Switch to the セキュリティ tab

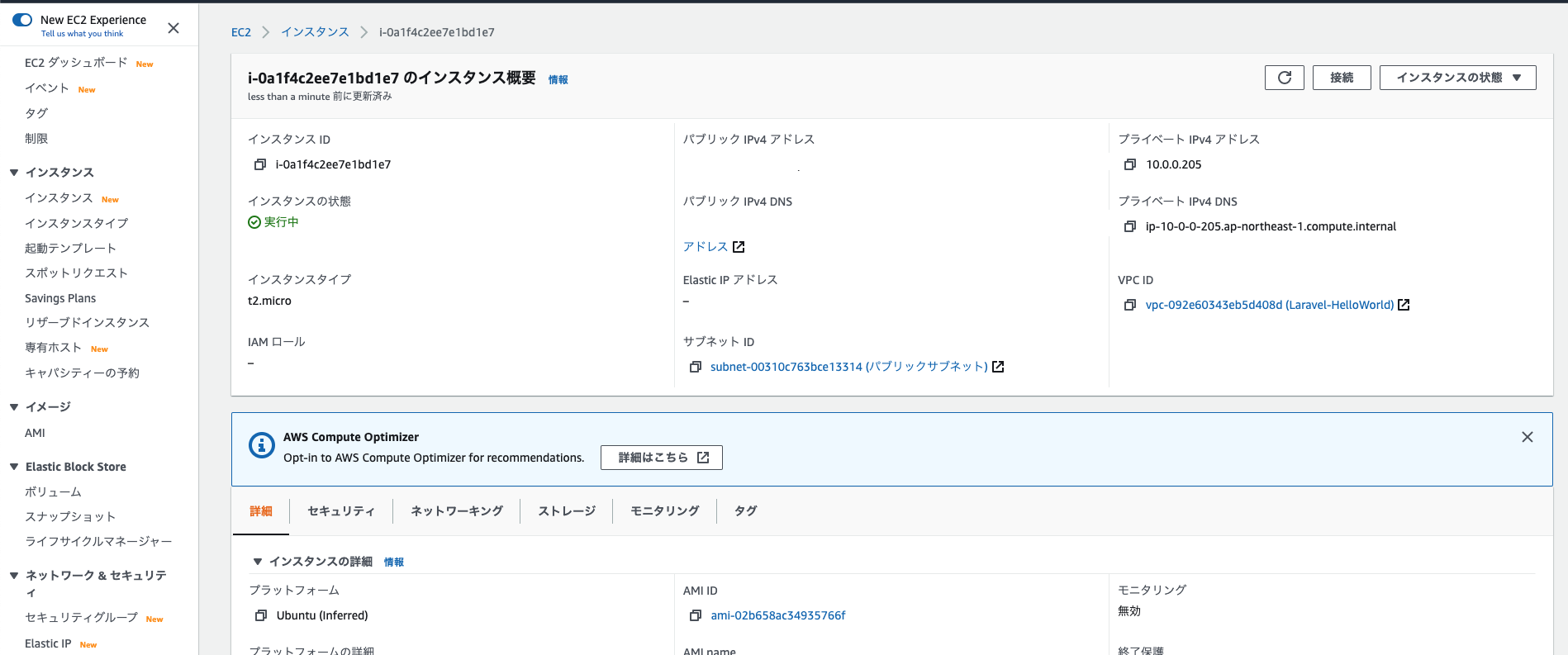[x=341, y=511]
